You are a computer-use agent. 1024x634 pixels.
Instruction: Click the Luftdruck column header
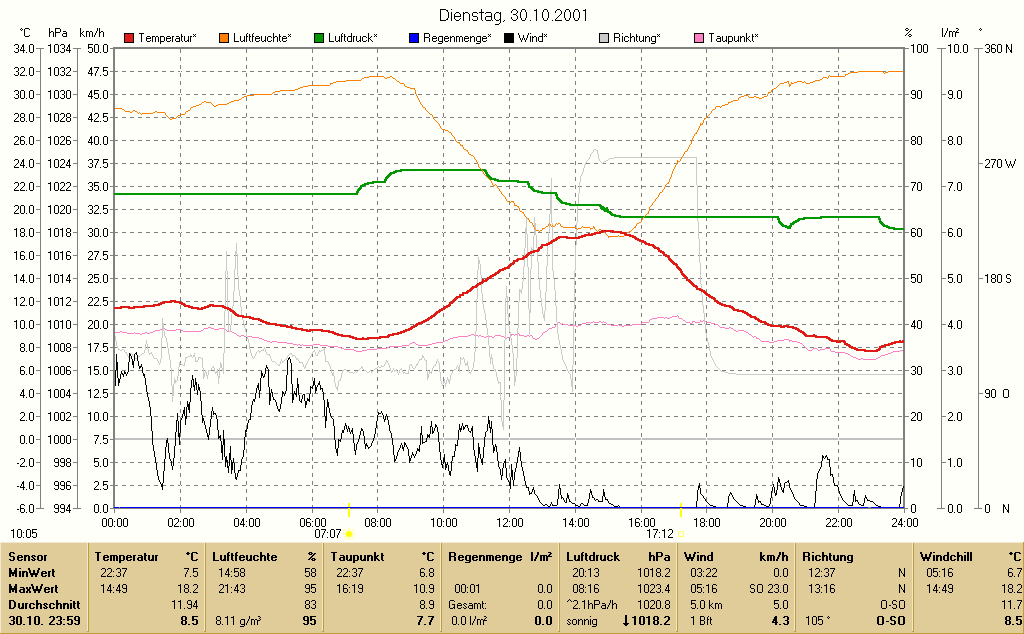[592, 557]
